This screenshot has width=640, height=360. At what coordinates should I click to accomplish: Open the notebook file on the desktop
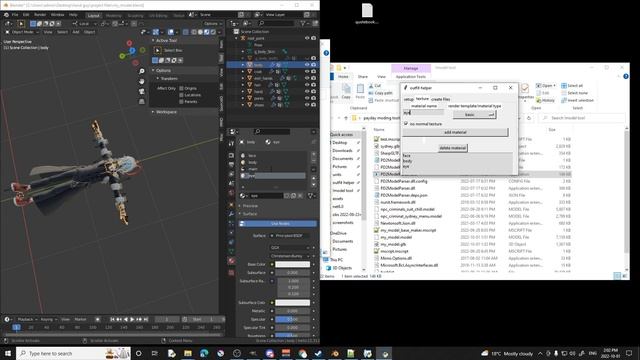click(367, 13)
